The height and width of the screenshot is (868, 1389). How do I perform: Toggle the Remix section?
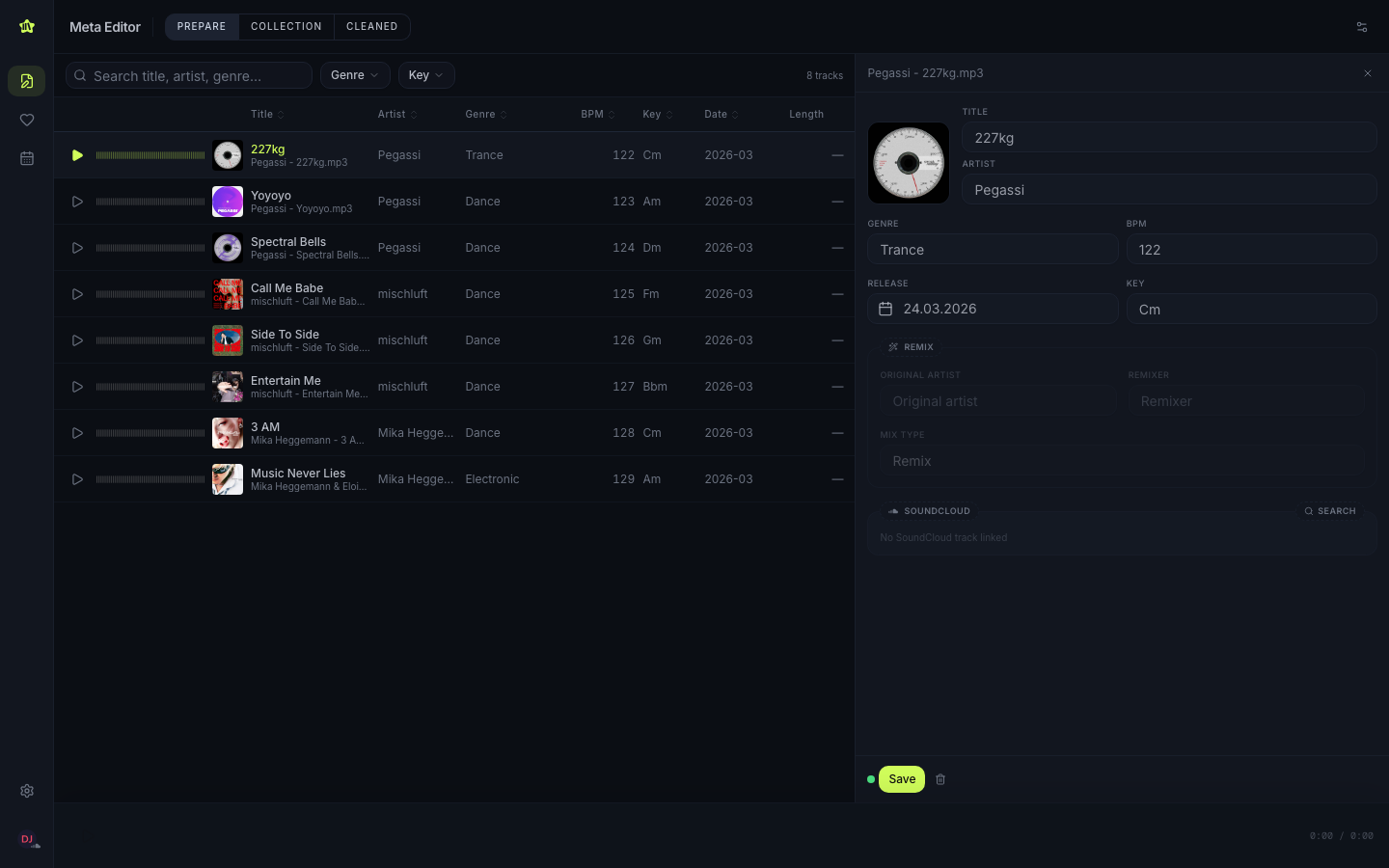[911, 347]
